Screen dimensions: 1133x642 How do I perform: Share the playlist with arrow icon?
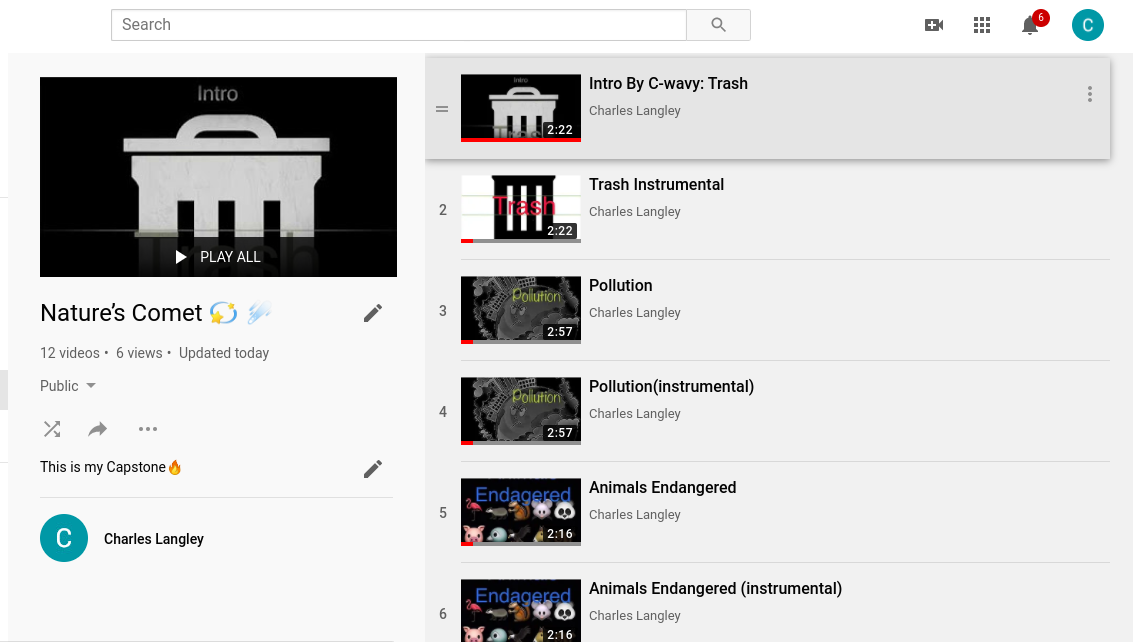98,429
